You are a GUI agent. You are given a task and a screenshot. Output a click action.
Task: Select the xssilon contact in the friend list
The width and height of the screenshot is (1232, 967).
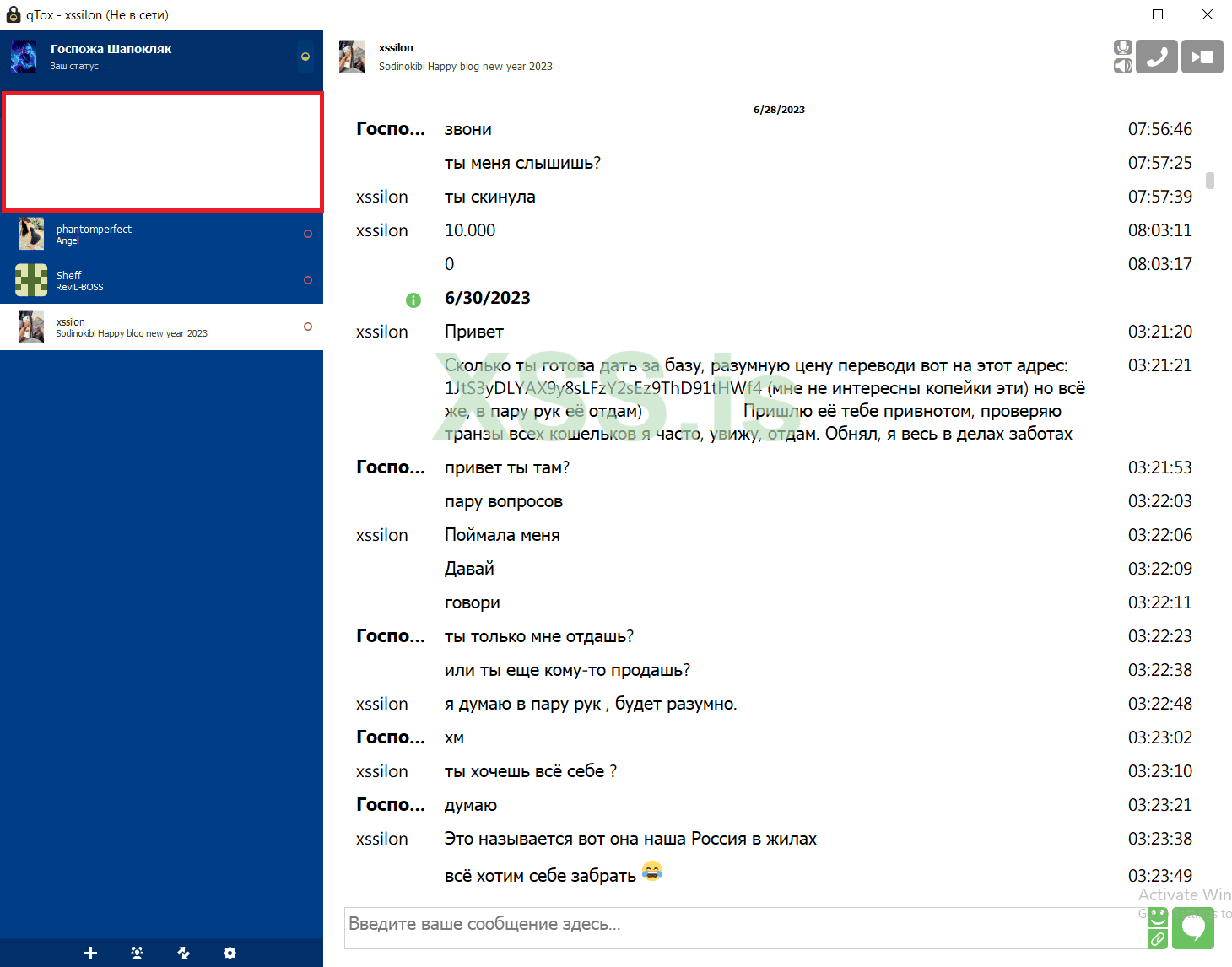point(162,327)
